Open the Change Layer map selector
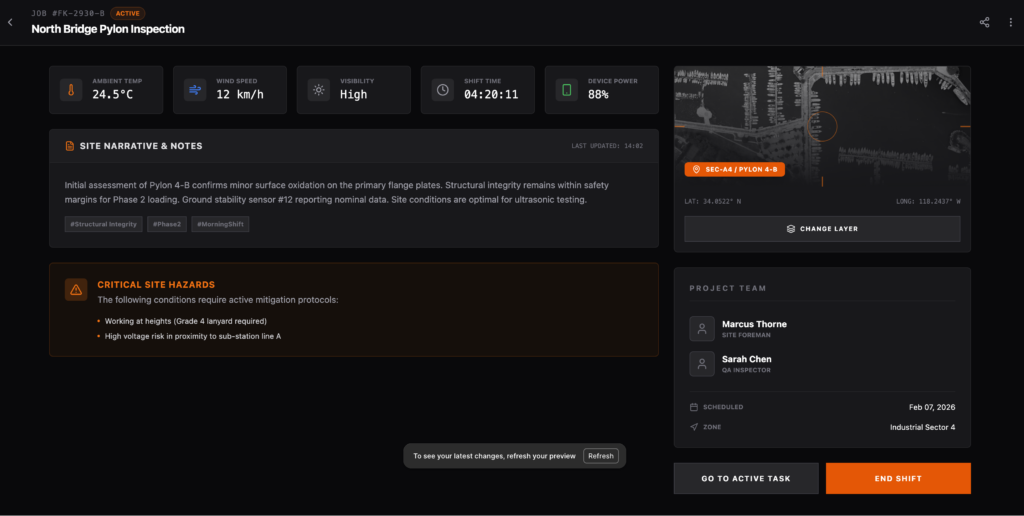Image resolution: width=1024 pixels, height=516 pixels. coord(821,229)
